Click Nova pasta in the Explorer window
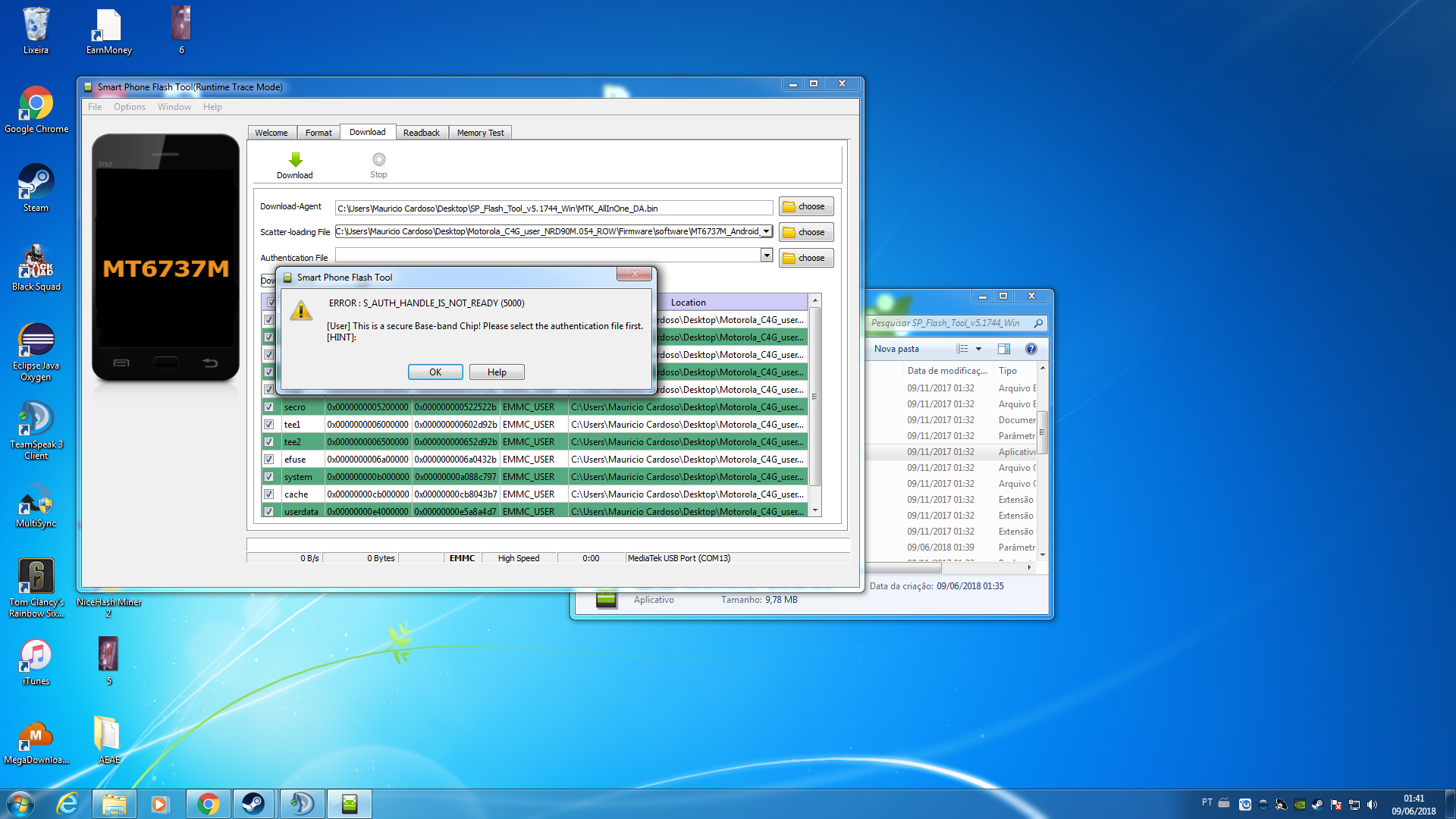Image resolution: width=1456 pixels, height=819 pixels. pos(896,349)
